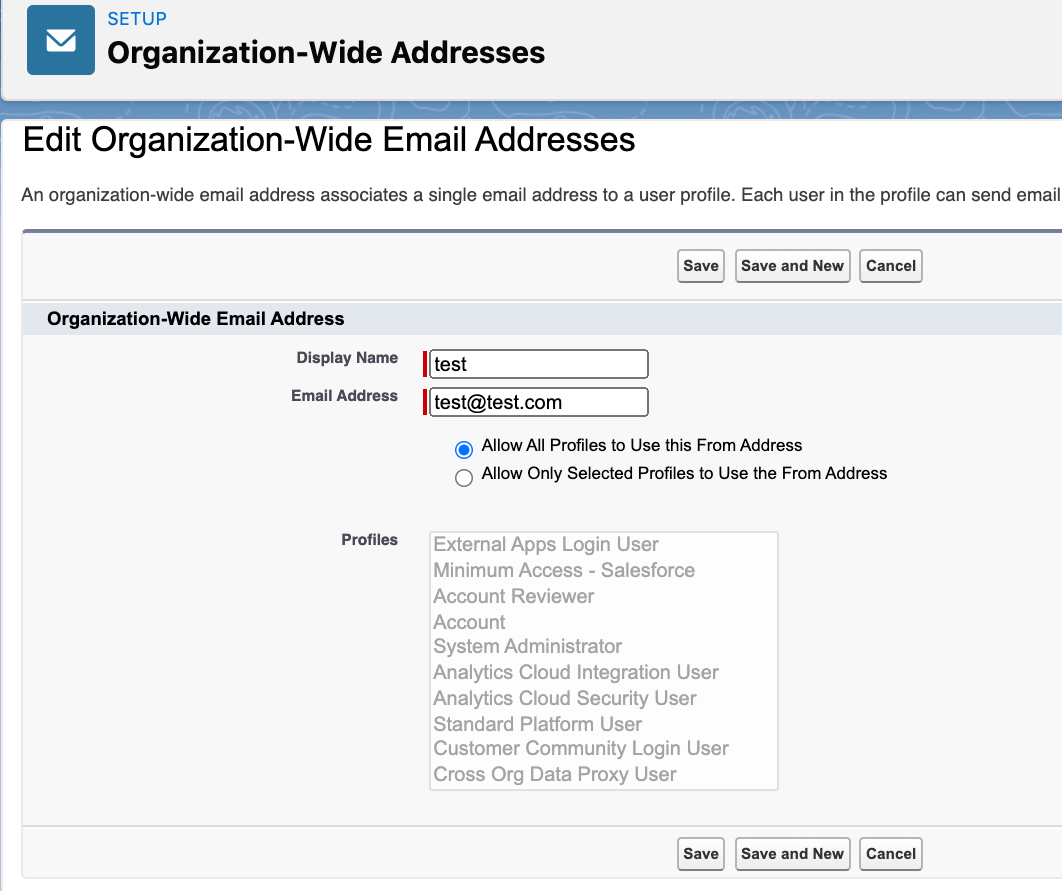Screen dimensions: 1062x891
Task: Click the Organization-Wide Addresses envelope icon
Action: [60, 40]
